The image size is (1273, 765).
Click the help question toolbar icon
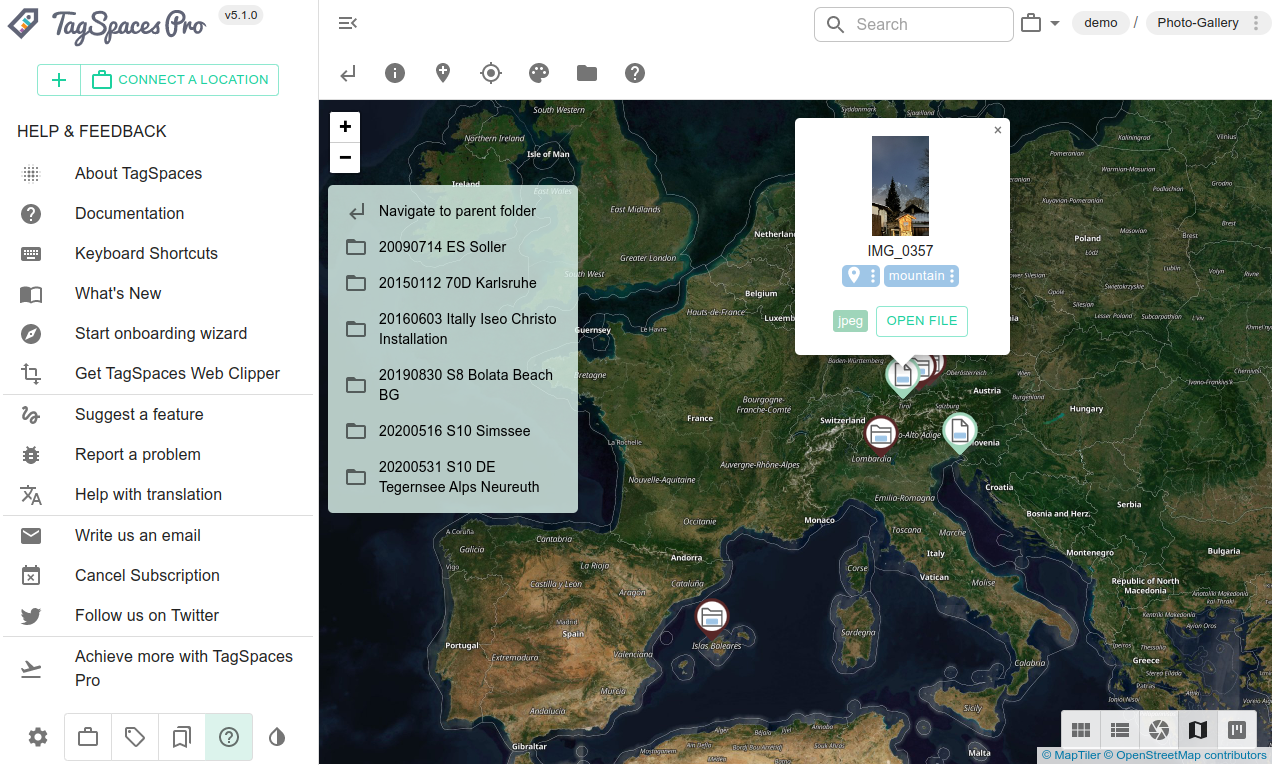[x=635, y=73]
